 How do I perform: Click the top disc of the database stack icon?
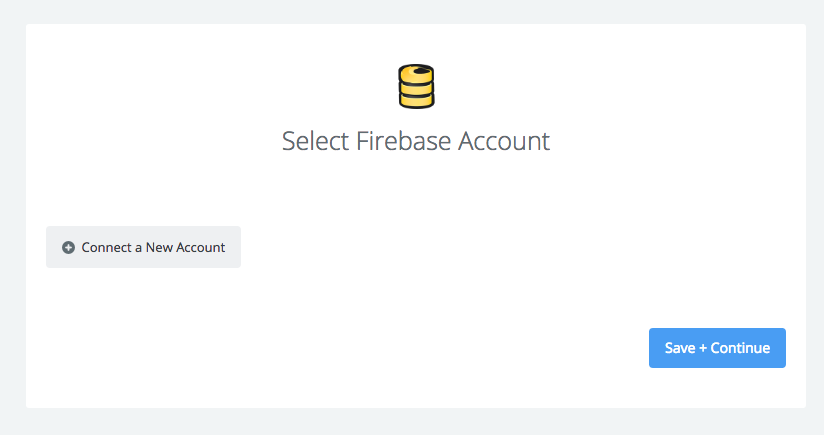(x=416, y=74)
